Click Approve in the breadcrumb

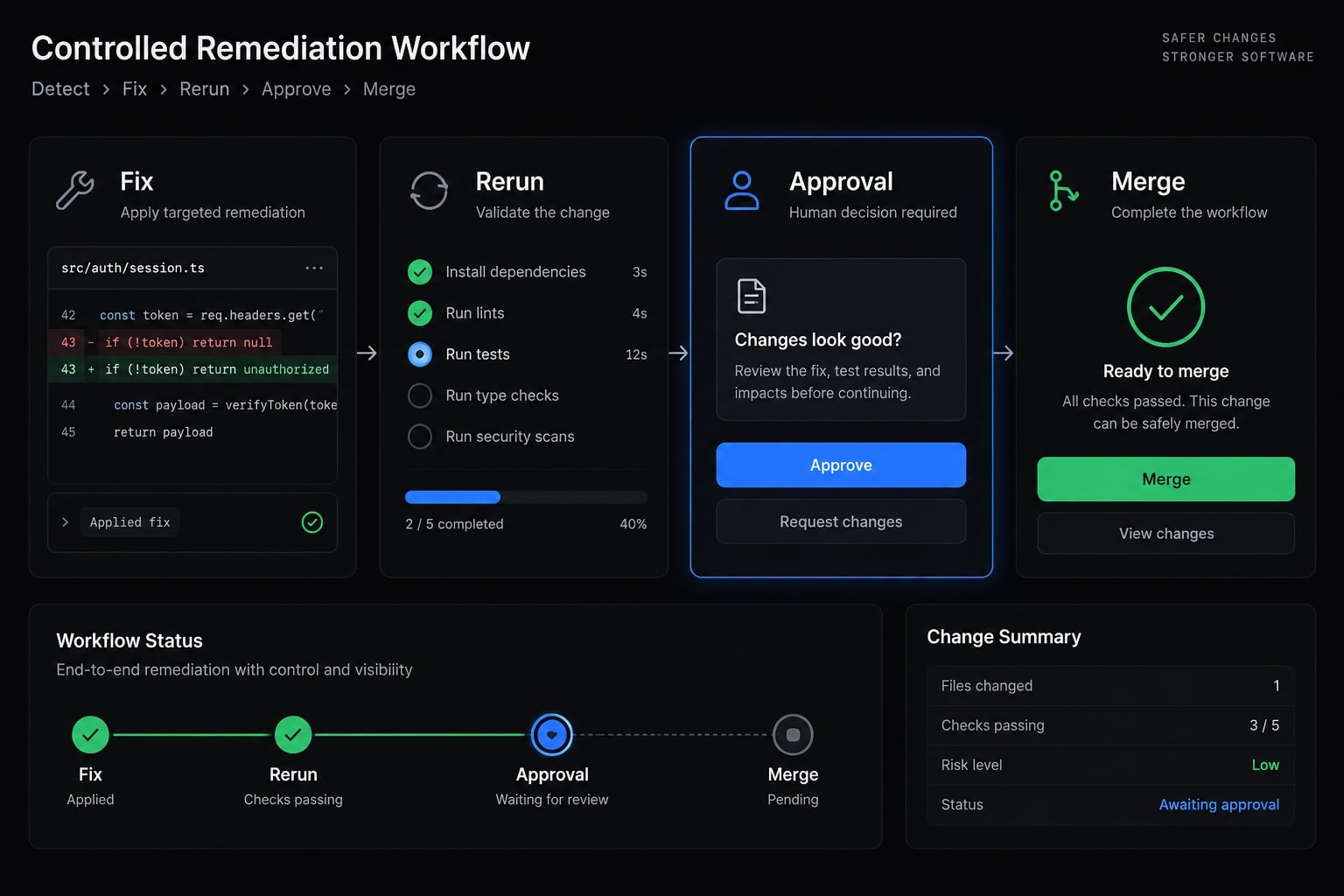(x=297, y=89)
